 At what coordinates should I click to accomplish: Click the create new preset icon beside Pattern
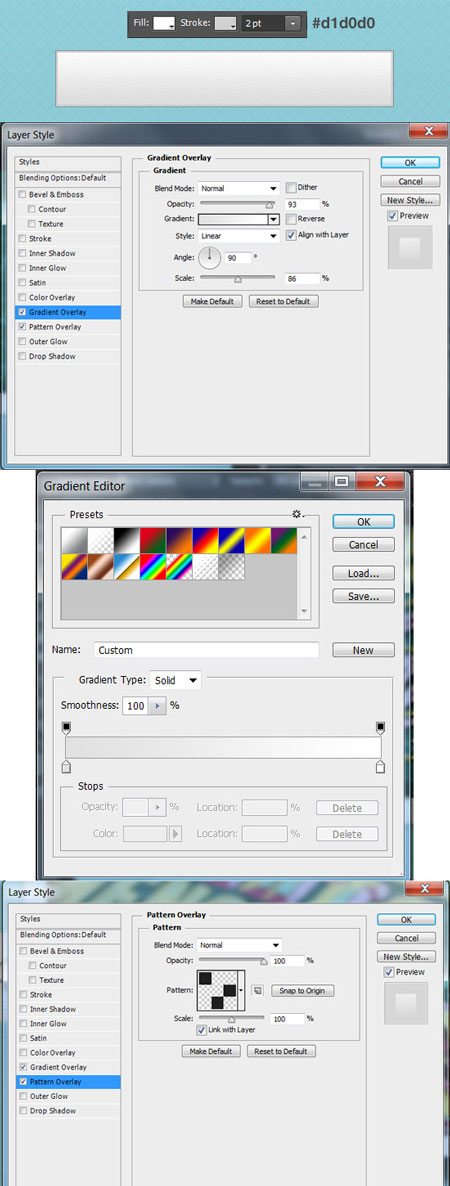click(x=257, y=990)
